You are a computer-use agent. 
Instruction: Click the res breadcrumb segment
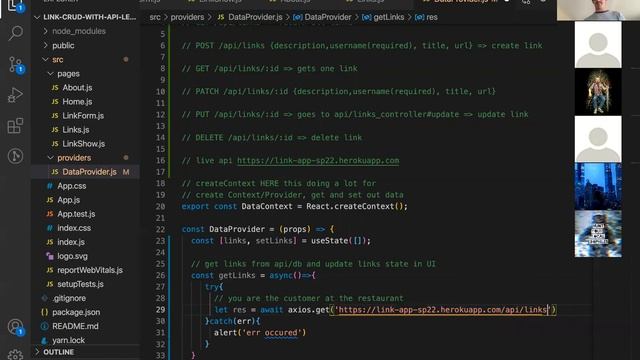[x=427, y=17]
